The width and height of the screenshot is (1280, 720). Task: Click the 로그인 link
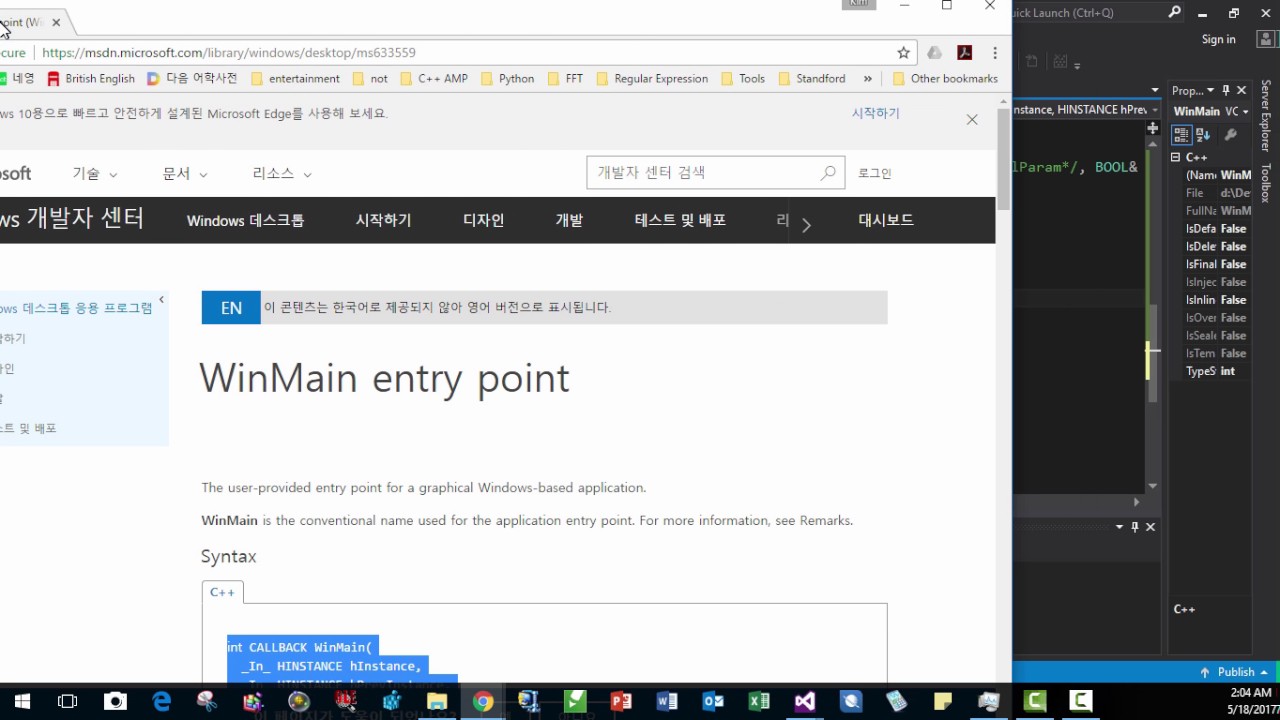[x=875, y=173]
